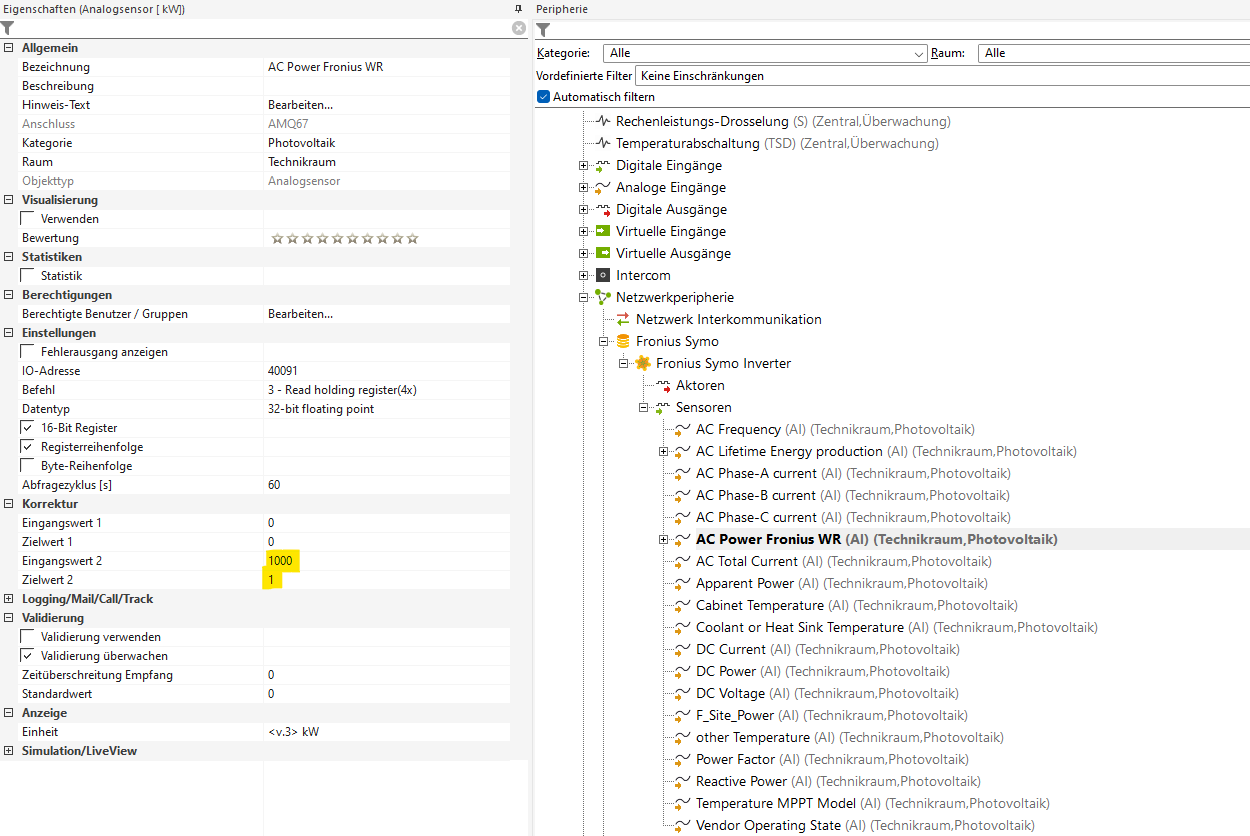Click the Vendor Operating State sensor icon
This screenshot has width=1250, height=836.
(683, 825)
